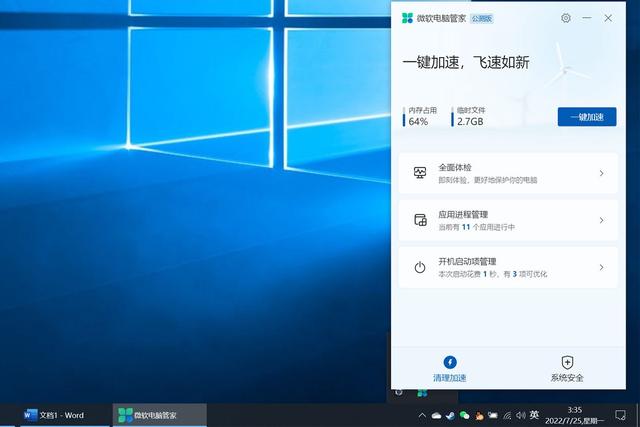Click the 内存占用 64% memory value

418,121
